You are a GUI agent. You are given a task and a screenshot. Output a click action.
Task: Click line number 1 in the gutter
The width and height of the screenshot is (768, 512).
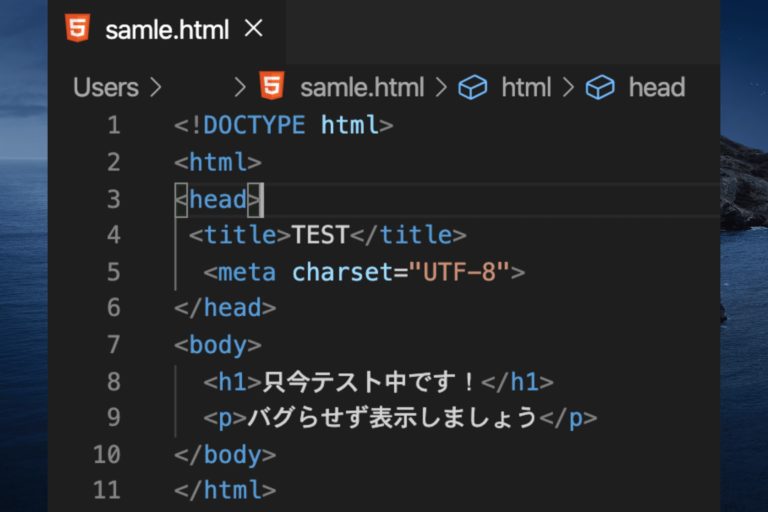click(113, 126)
